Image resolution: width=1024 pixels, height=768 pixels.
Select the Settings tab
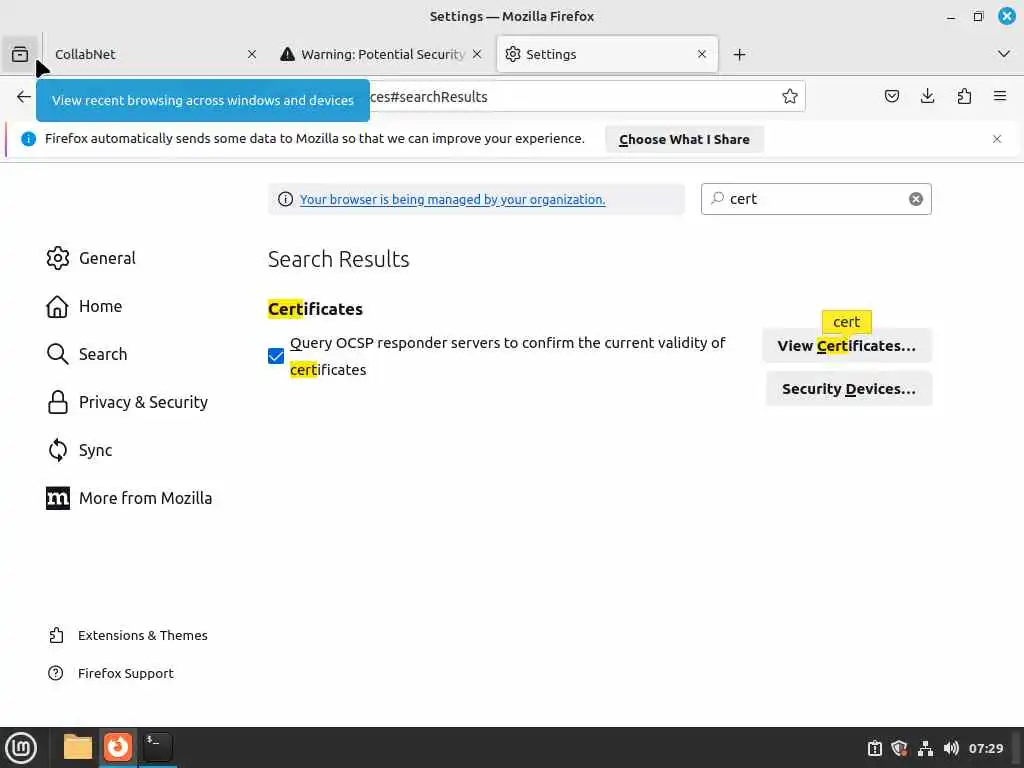(x=607, y=54)
